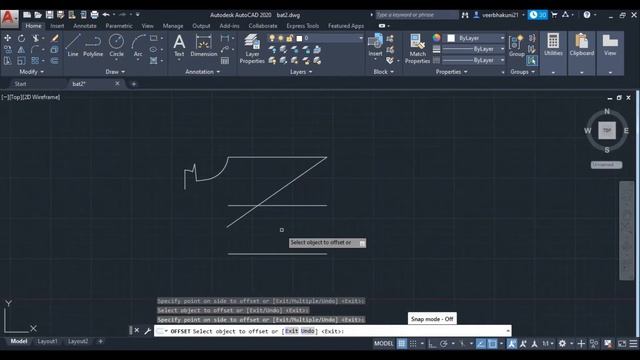Click the customize wrench icon on command line
The image size is (640, 360).
pos(147,331)
